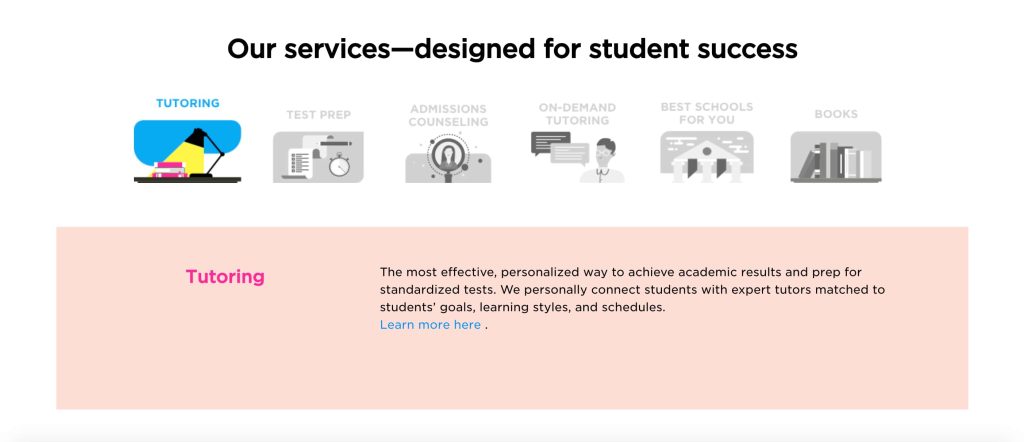Open the Books bookshelf illustration
The image size is (1024, 442).
tap(836, 157)
